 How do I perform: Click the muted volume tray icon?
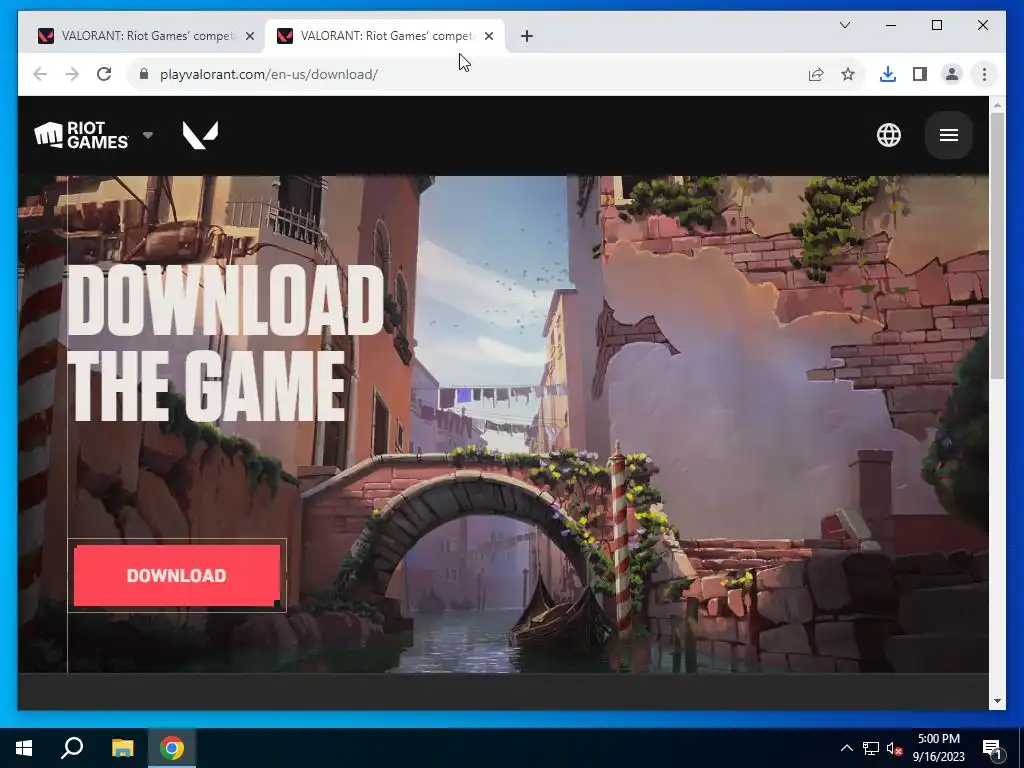pos(895,748)
